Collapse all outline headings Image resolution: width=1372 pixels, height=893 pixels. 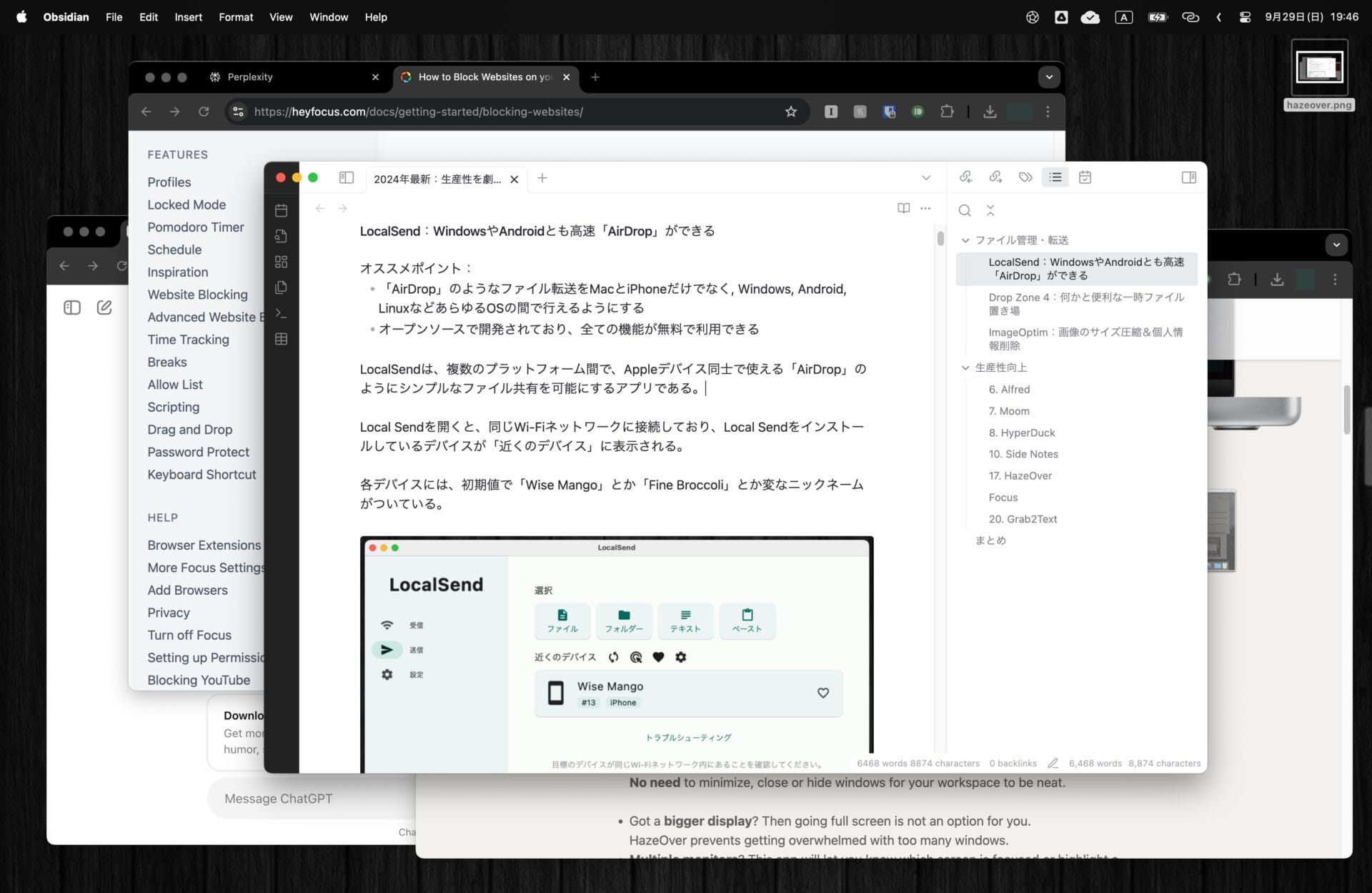pyautogui.click(x=990, y=210)
